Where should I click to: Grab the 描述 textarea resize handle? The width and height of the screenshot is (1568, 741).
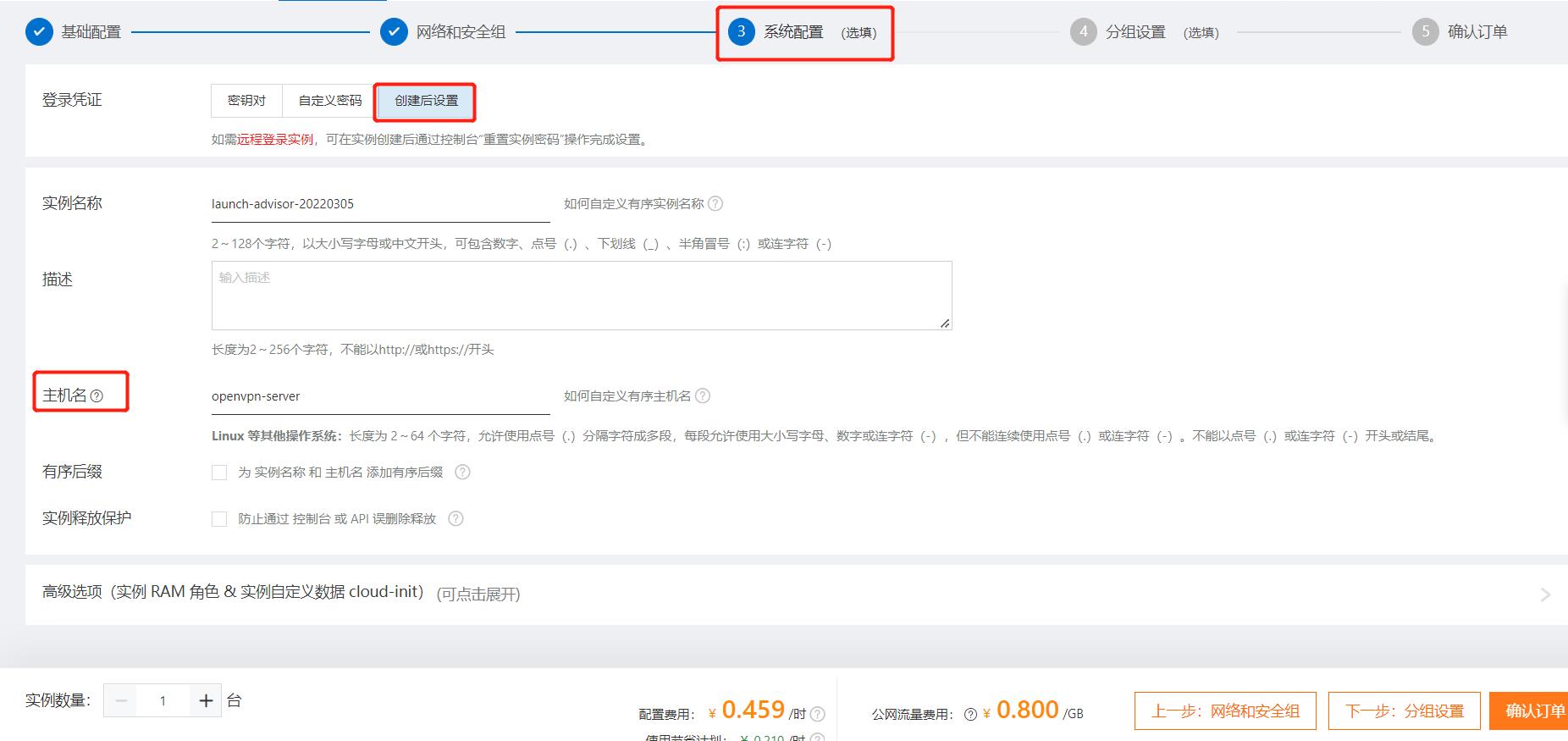(945, 323)
